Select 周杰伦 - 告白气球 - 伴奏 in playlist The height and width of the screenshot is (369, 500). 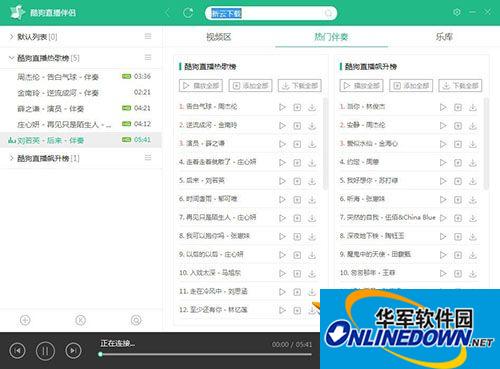tap(81, 77)
